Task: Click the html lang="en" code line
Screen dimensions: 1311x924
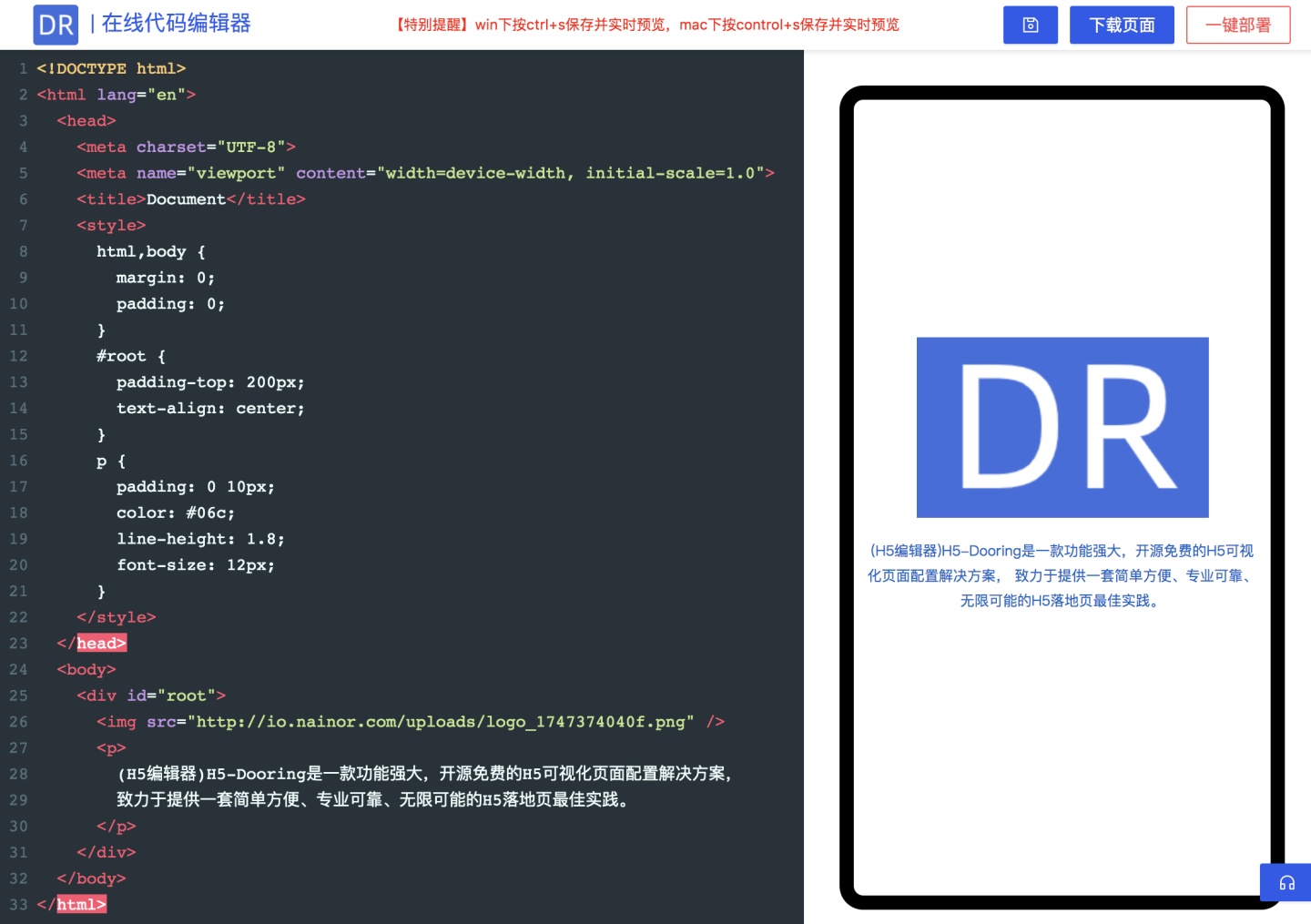Action: click(x=116, y=95)
